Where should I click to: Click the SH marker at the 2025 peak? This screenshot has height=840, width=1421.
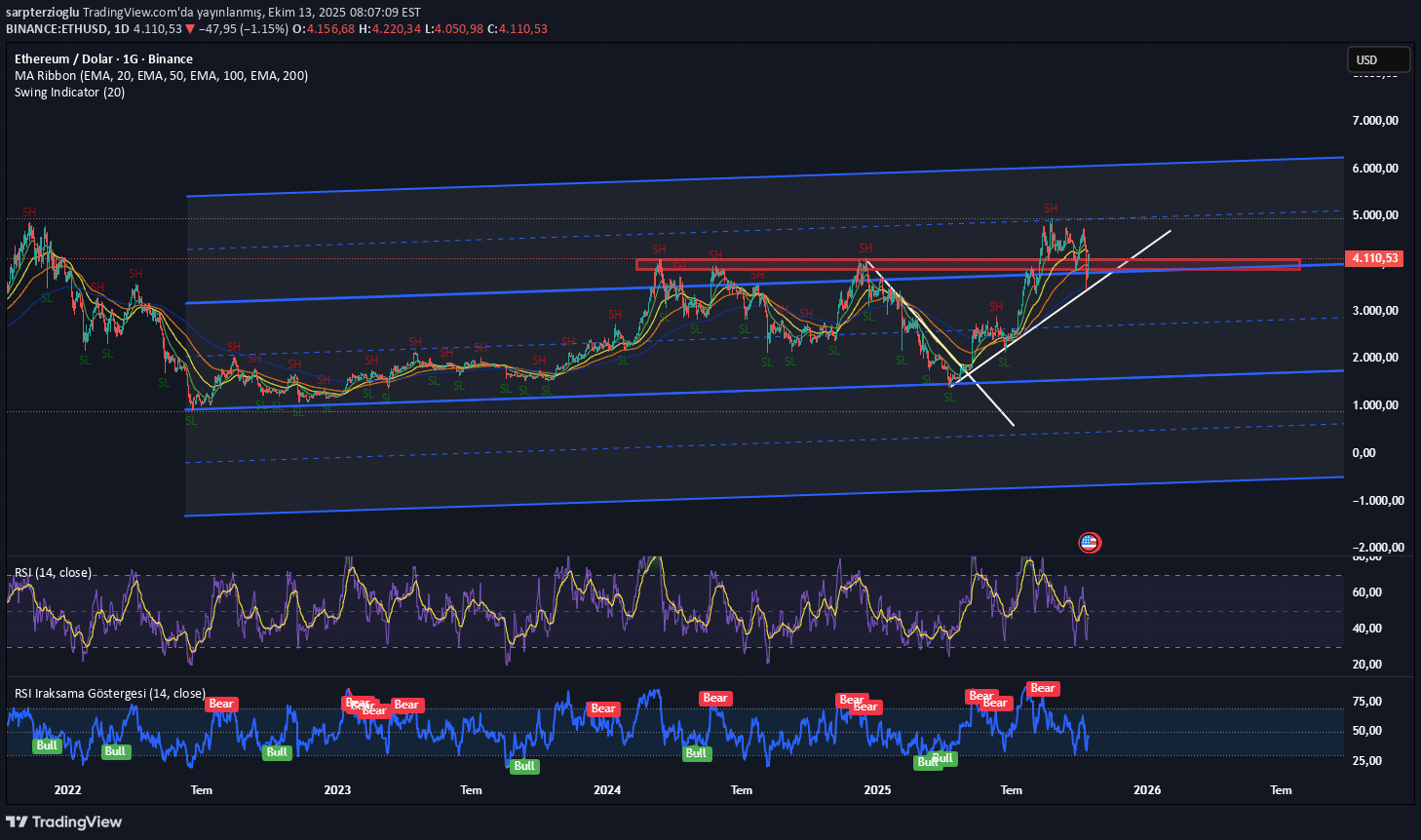pyautogui.click(x=1051, y=209)
